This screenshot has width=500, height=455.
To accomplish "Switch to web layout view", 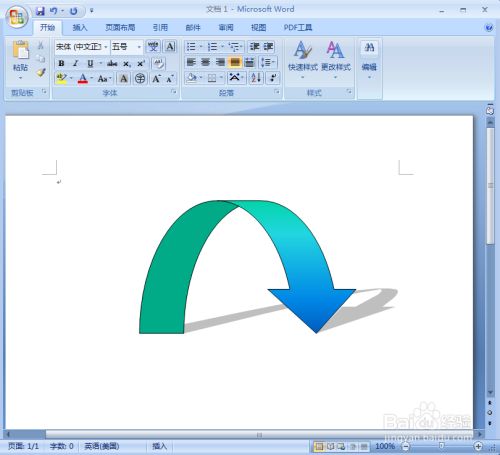I will (341, 446).
